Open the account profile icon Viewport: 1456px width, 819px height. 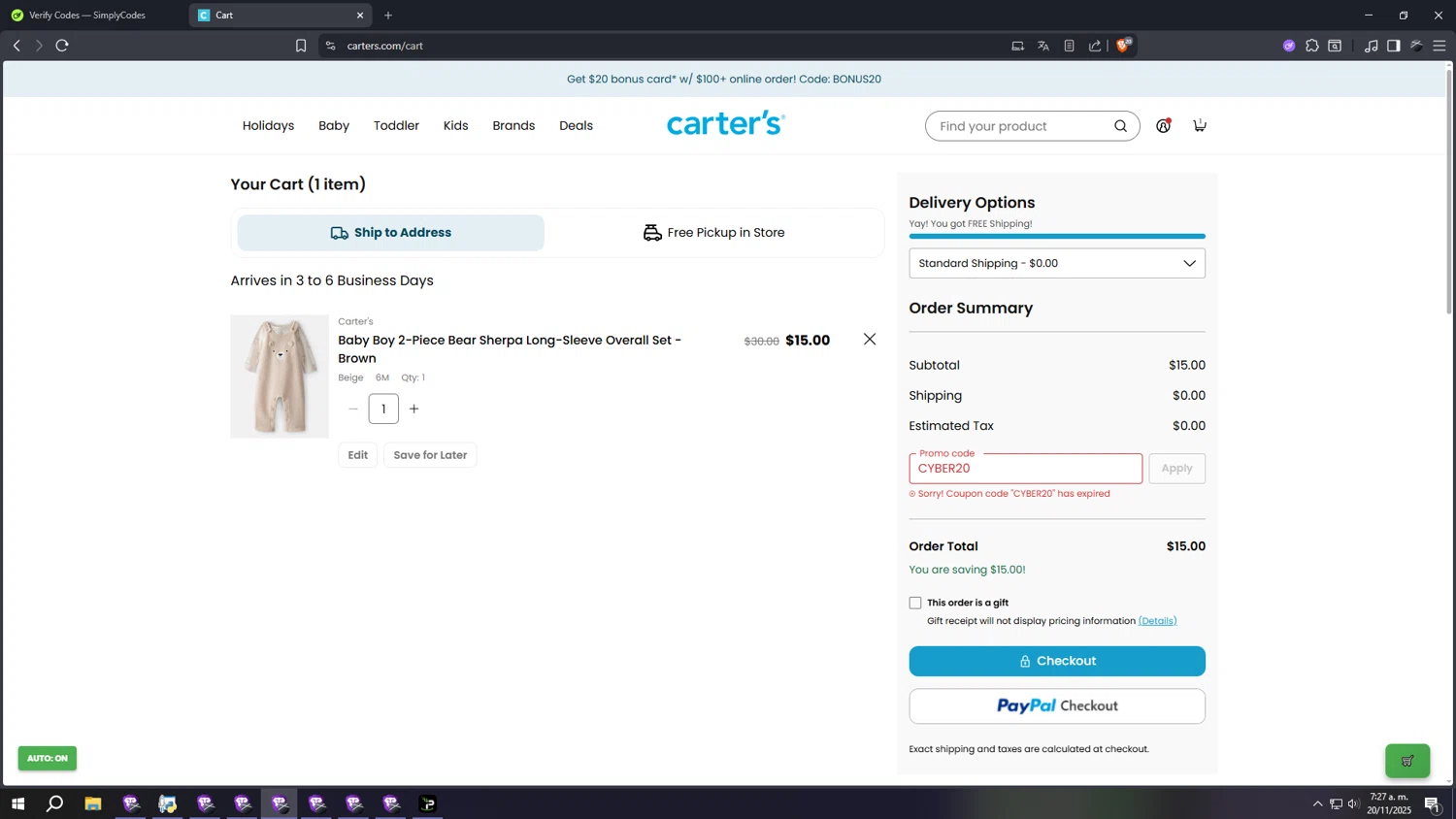1163,125
